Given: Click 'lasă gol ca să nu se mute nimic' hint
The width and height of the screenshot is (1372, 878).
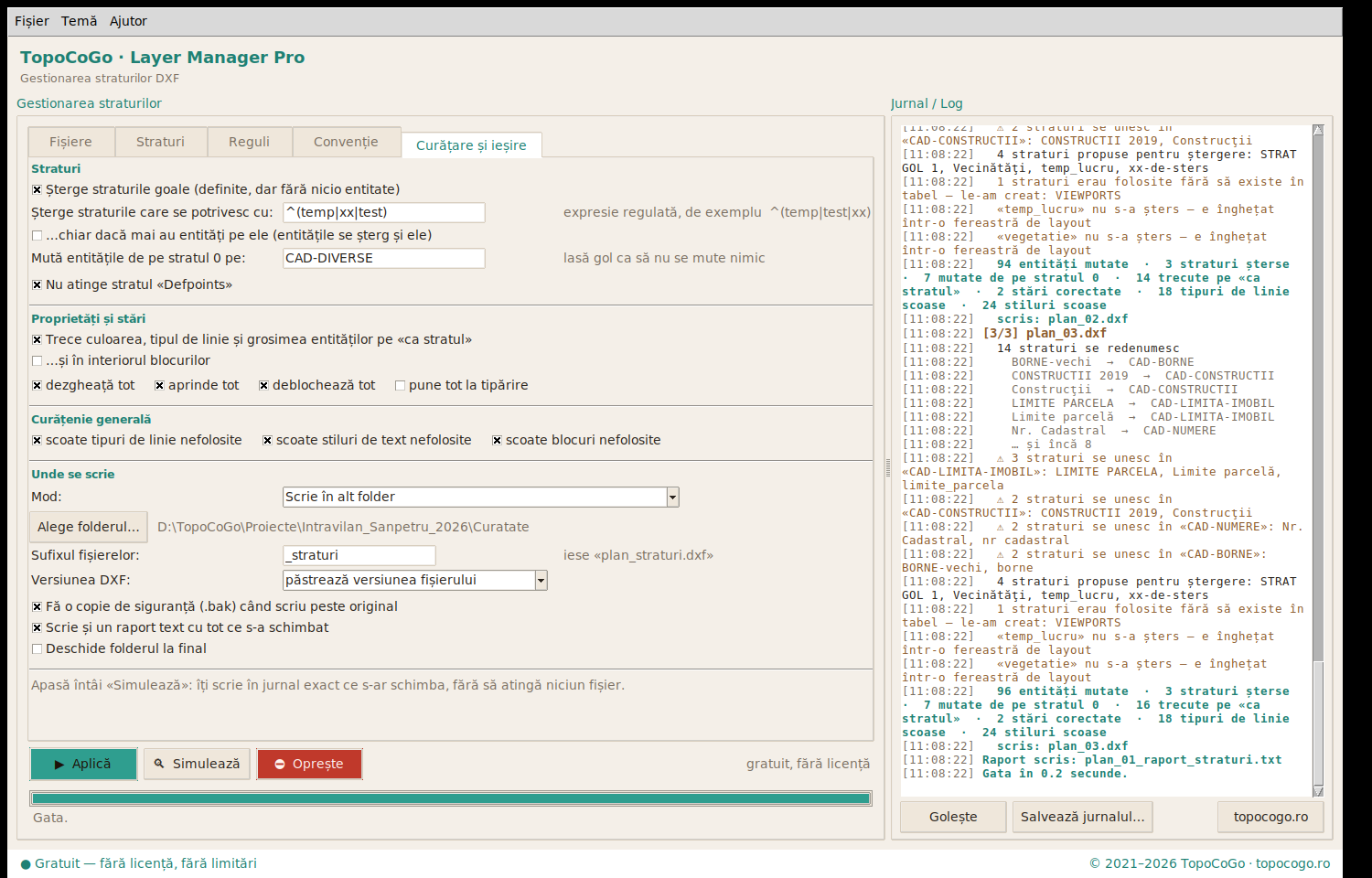Looking at the screenshot, I should [x=664, y=258].
